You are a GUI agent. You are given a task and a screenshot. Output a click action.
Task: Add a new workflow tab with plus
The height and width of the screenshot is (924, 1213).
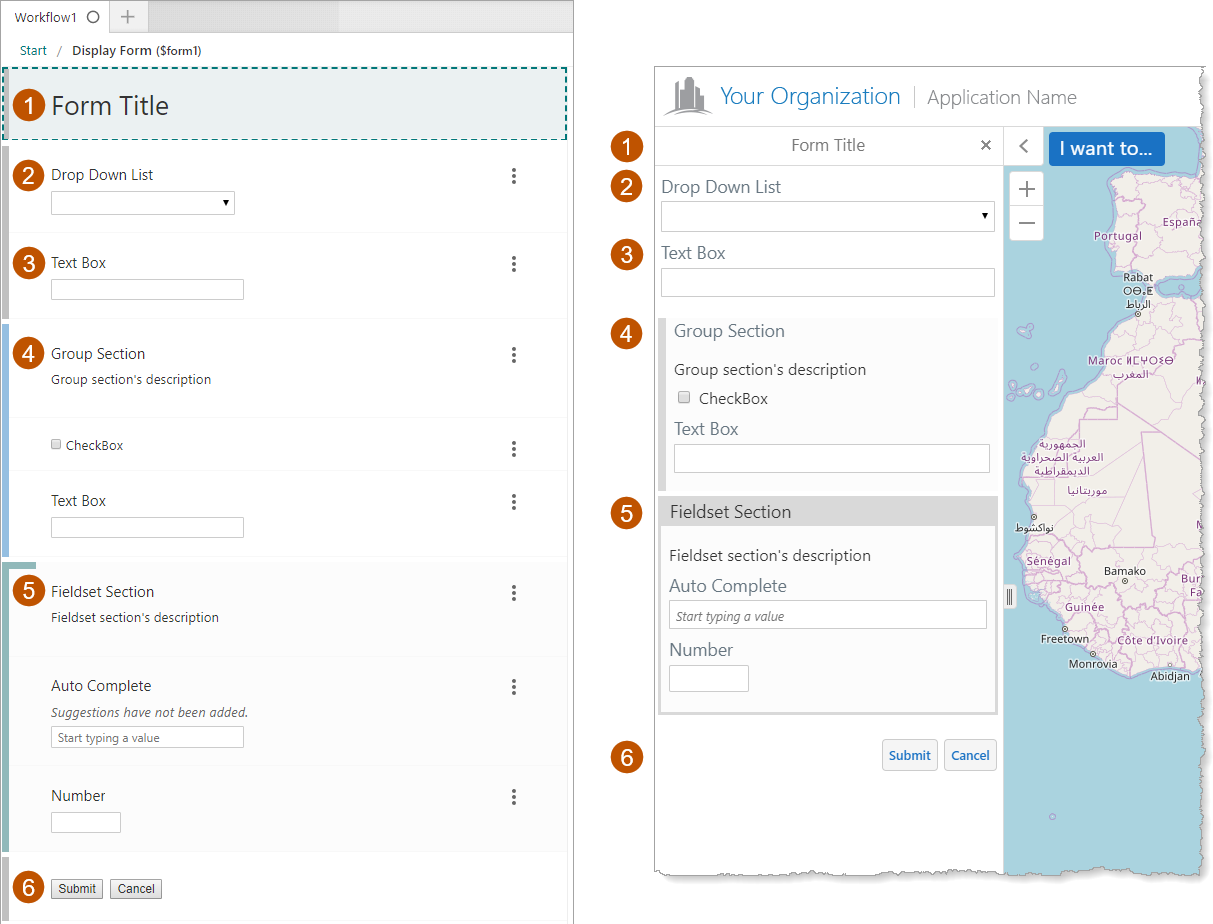(x=127, y=17)
